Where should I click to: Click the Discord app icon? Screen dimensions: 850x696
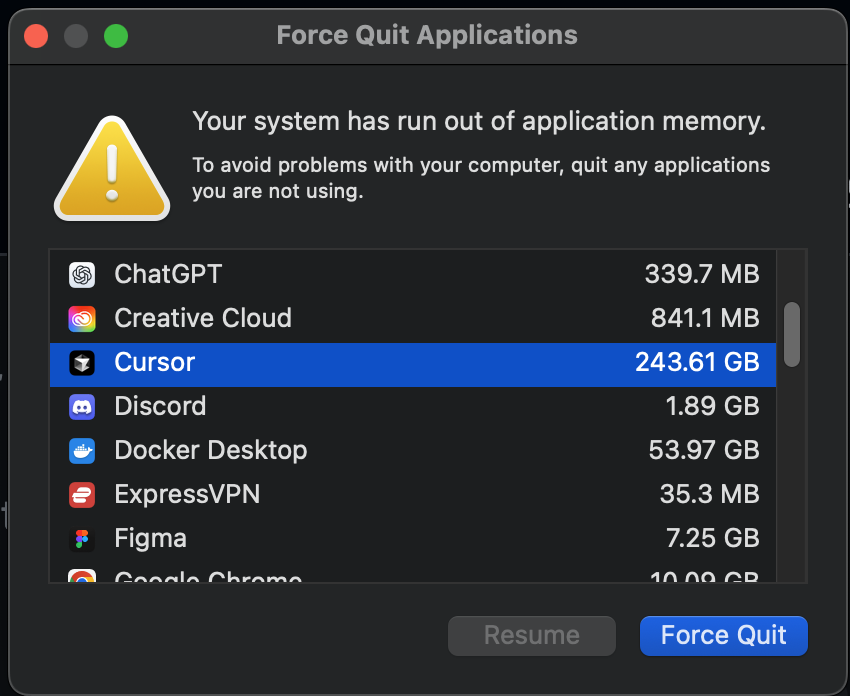pyautogui.click(x=82, y=406)
